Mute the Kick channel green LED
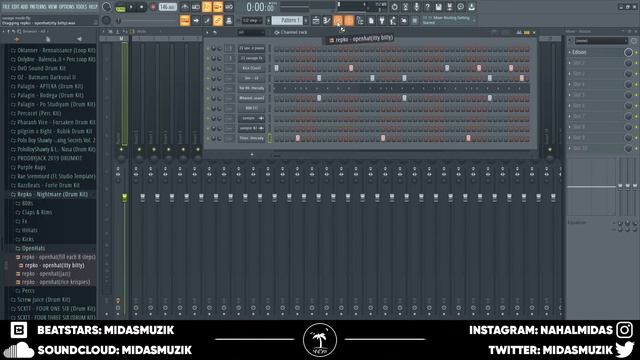The height and width of the screenshot is (360, 640). click(x=208, y=68)
